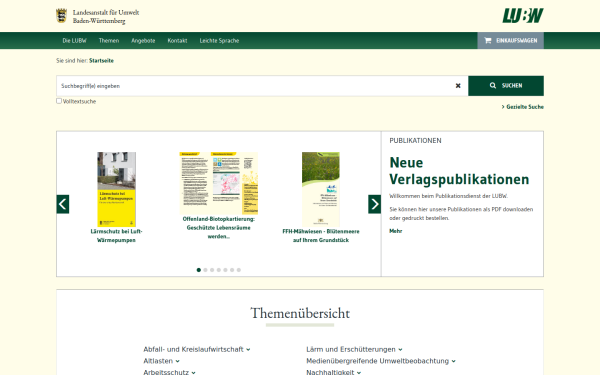Image resolution: width=600 pixels, height=375 pixels.
Task: Expand Lärm und Erschütterungen topic
Action: [354, 349]
